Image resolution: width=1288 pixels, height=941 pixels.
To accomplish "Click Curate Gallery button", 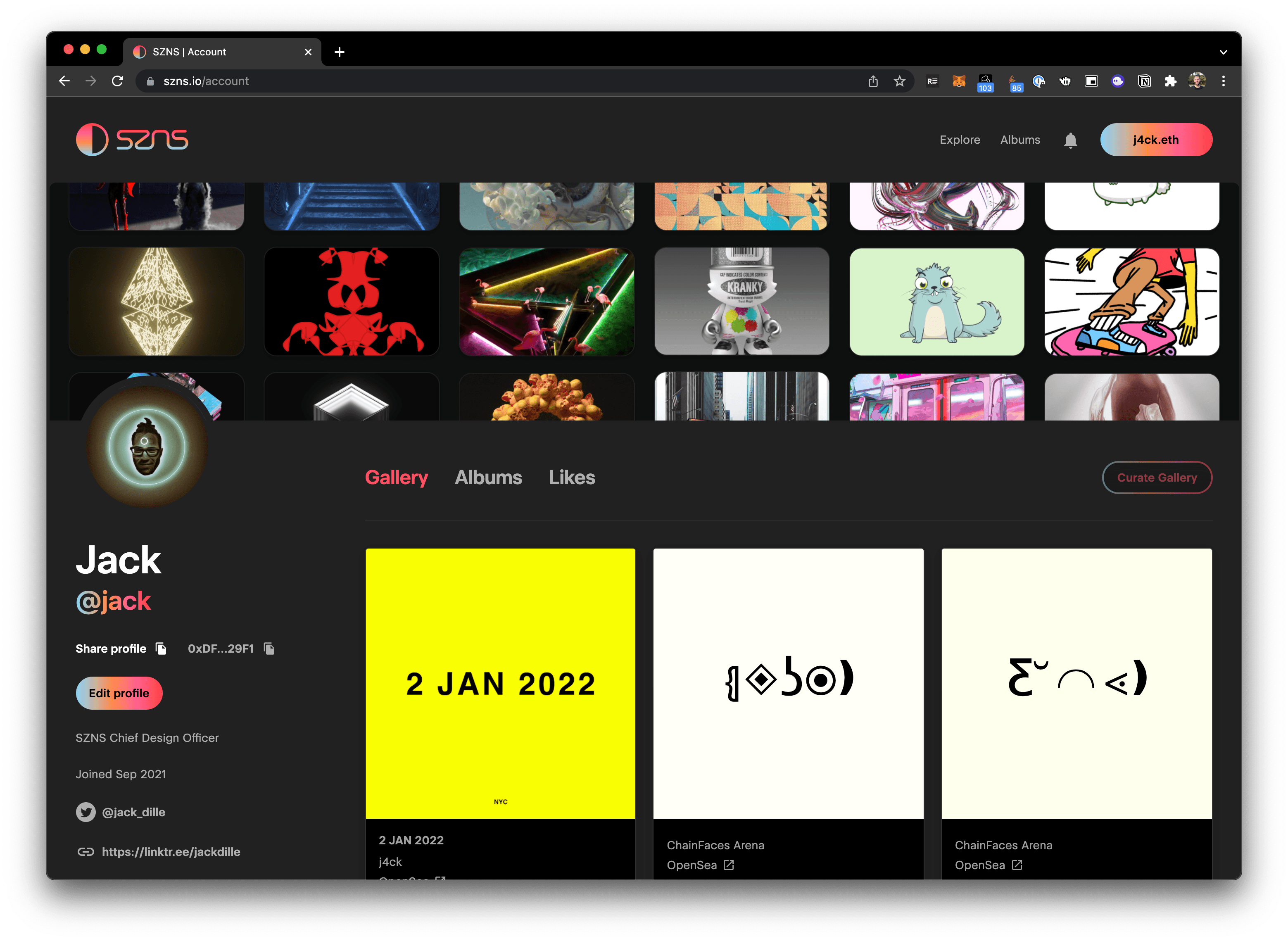I will pyautogui.click(x=1156, y=478).
